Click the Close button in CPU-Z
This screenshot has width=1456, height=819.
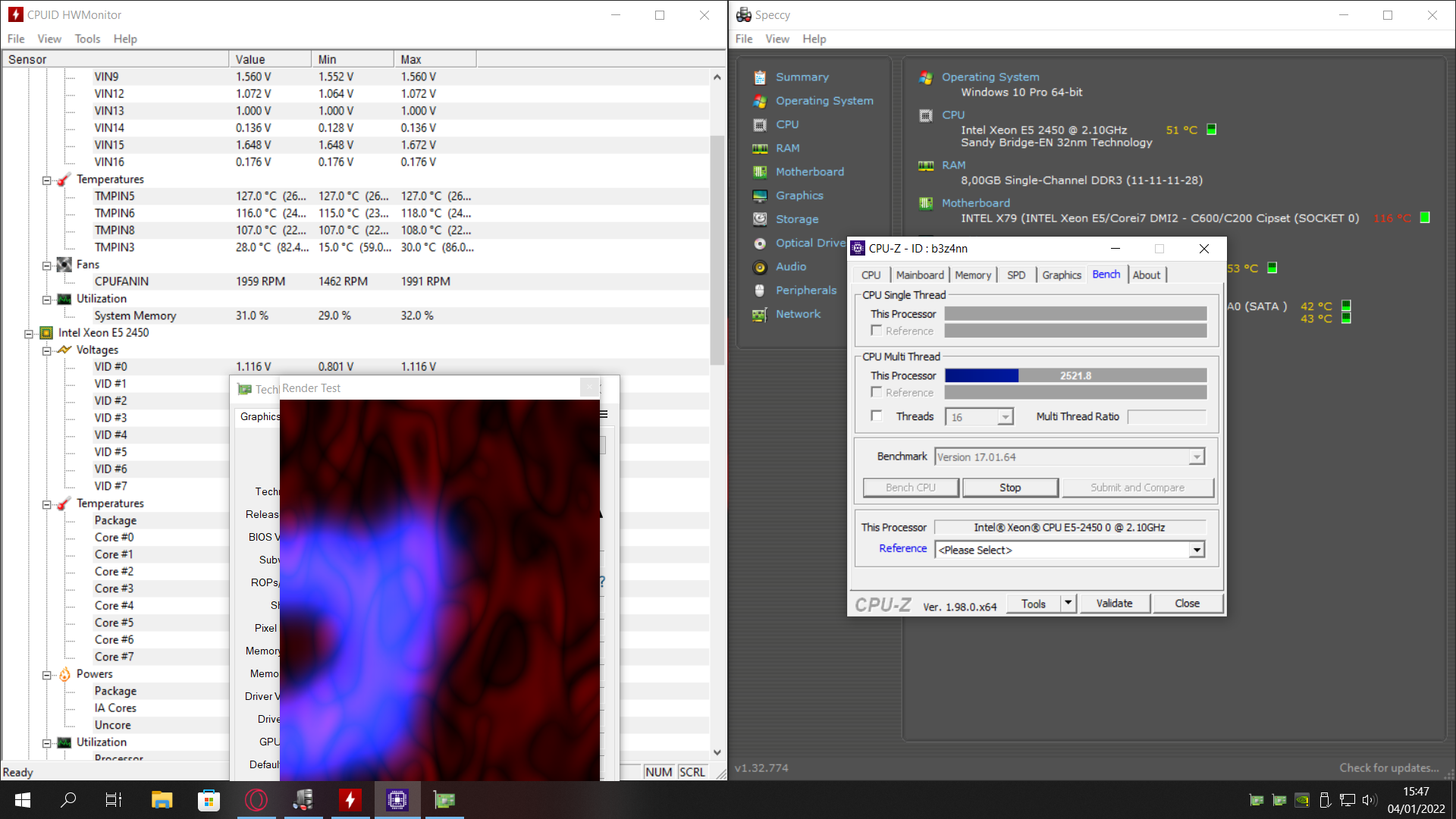(1187, 604)
